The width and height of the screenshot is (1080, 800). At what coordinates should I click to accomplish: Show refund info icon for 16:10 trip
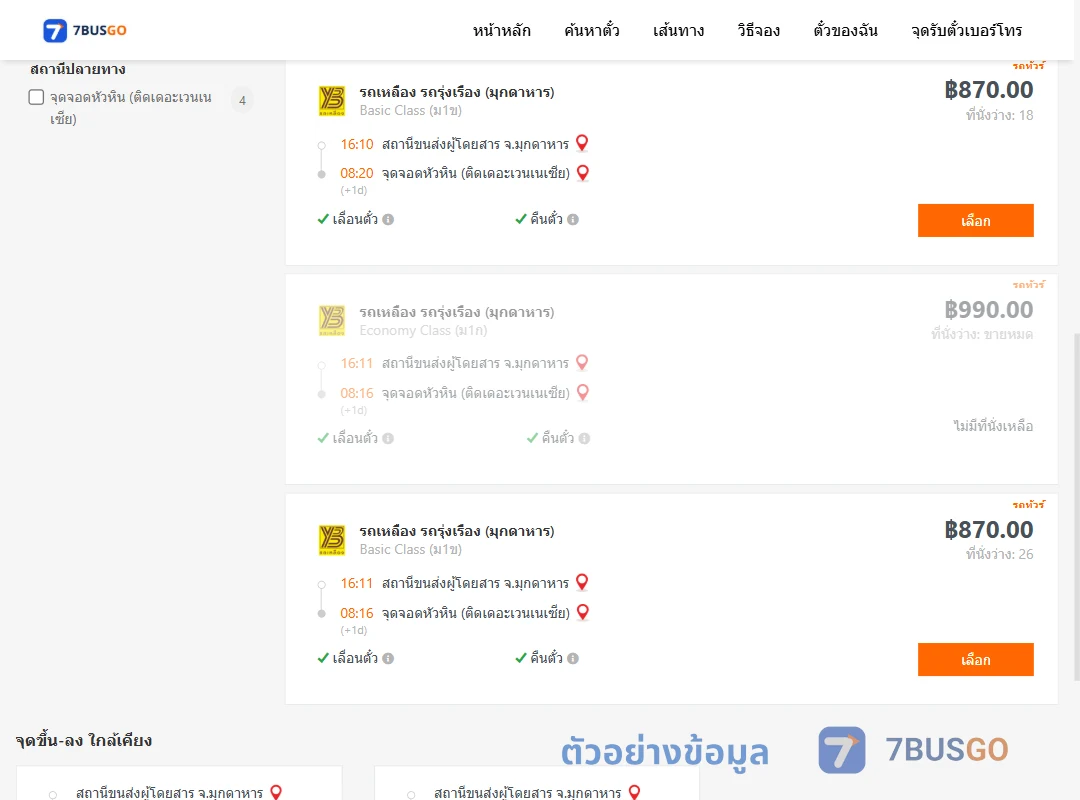[573, 220]
